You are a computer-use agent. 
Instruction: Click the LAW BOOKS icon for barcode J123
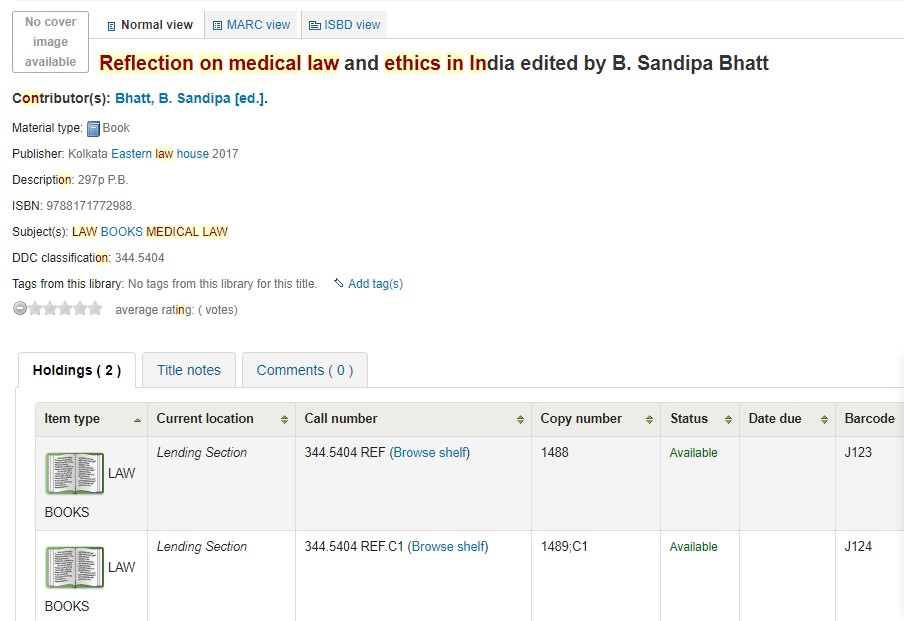(x=74, y=473)
